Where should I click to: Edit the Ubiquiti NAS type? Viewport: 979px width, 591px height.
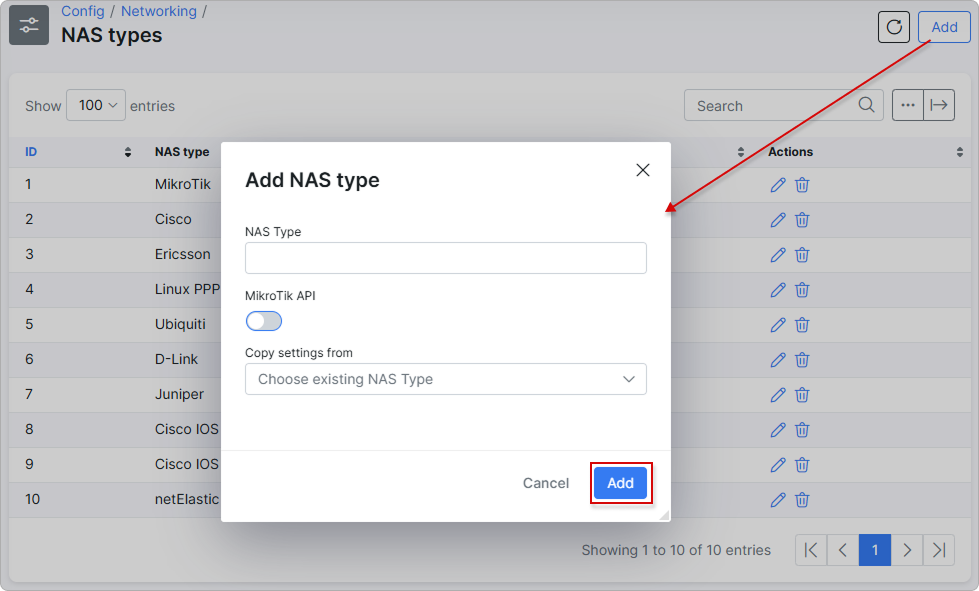pos(777,325)
